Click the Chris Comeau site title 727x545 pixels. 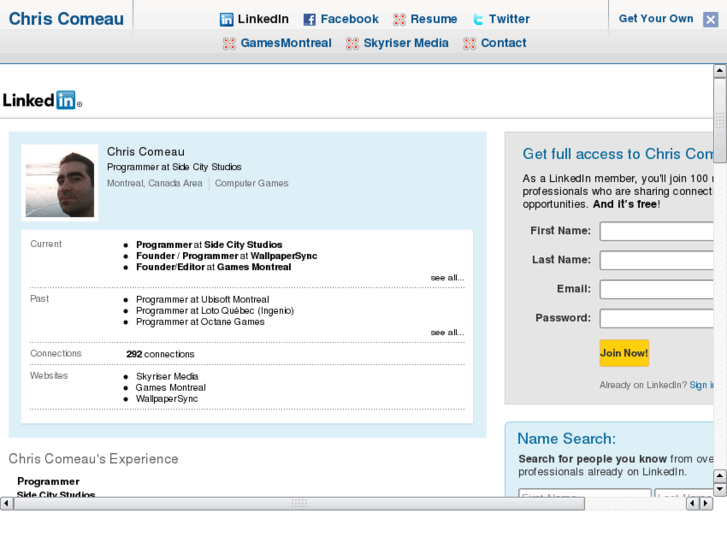click(66, 19)
